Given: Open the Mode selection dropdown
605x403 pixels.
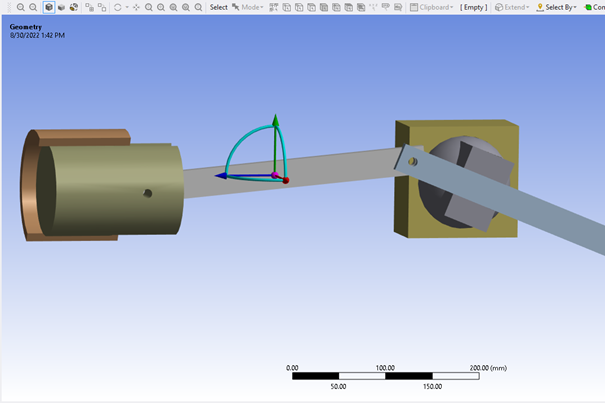Looking at the screenshot, I should pos(250,7).
